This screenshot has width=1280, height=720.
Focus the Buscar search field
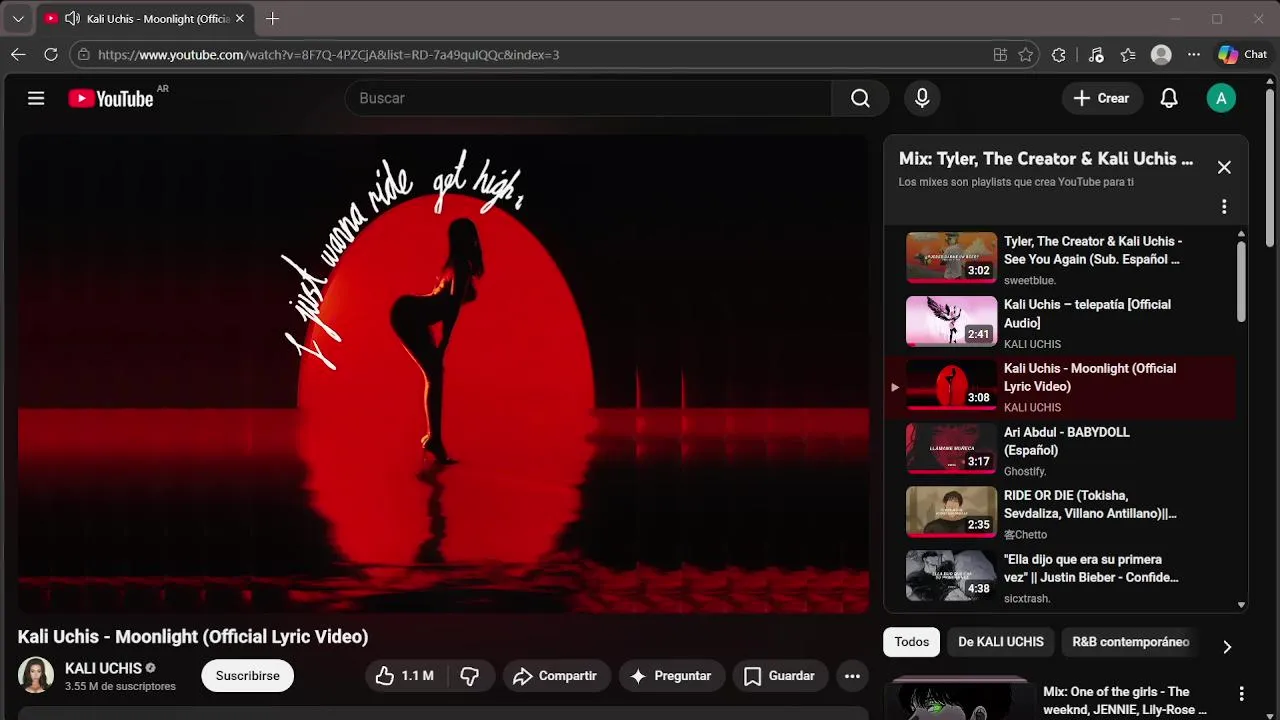588,98
